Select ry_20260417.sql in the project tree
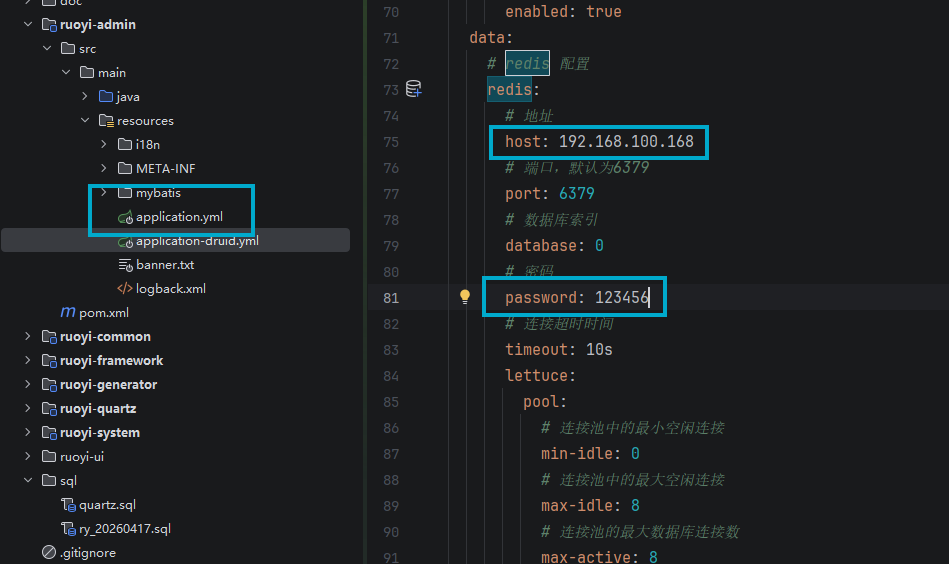The width and height of the screenshot is (949, 564). click(x=125, y=529)
